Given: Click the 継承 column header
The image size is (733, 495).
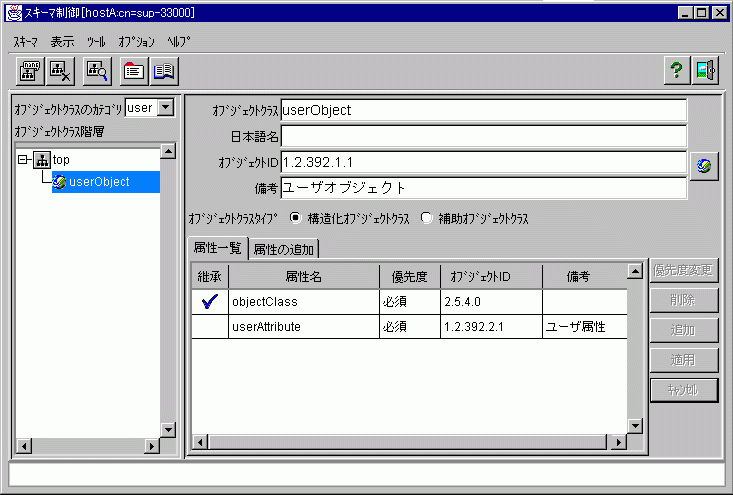Looking at the screenshot, I should click(210, 277).
